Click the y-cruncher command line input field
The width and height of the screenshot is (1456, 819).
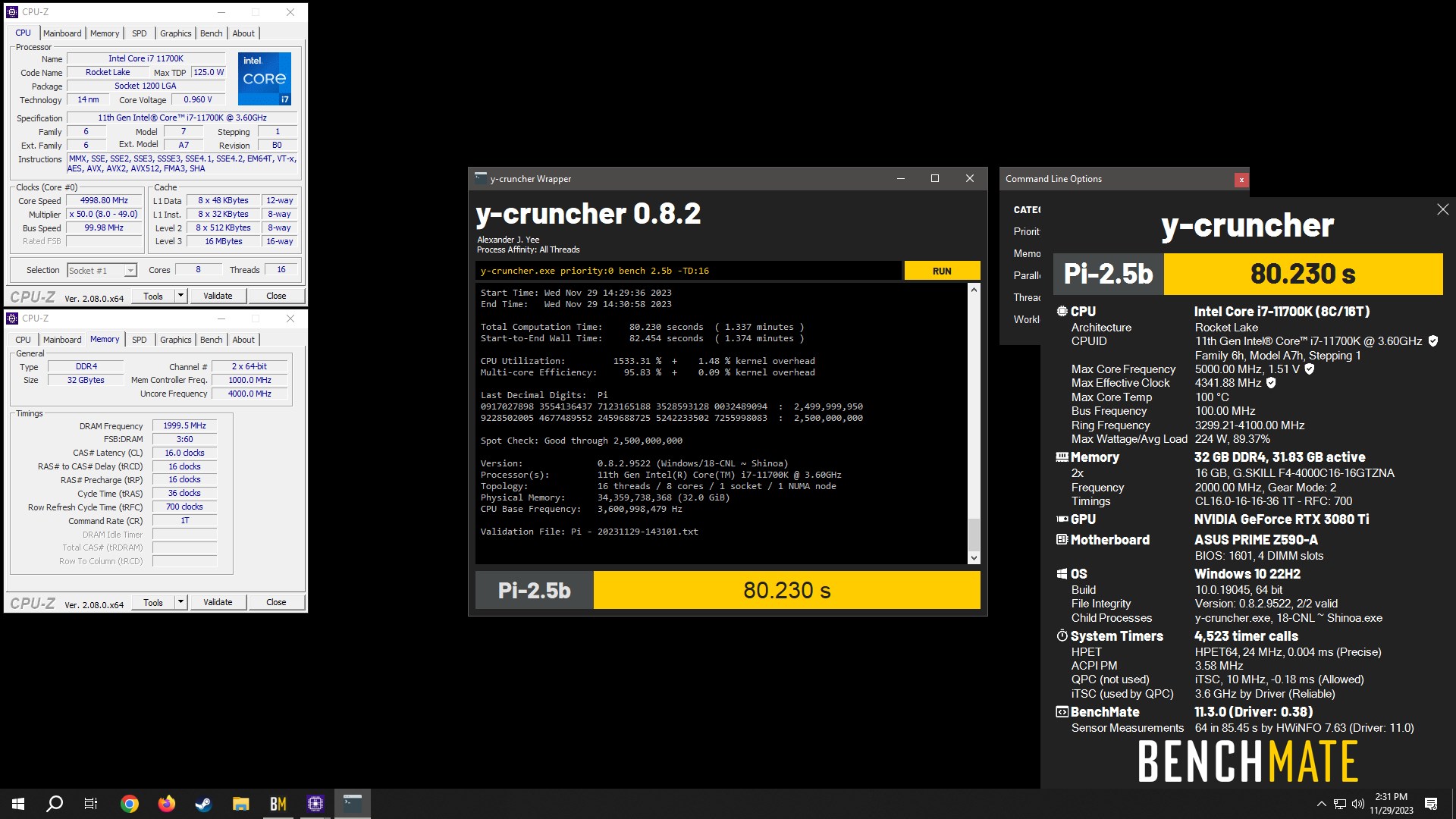(x=689, y=271)
